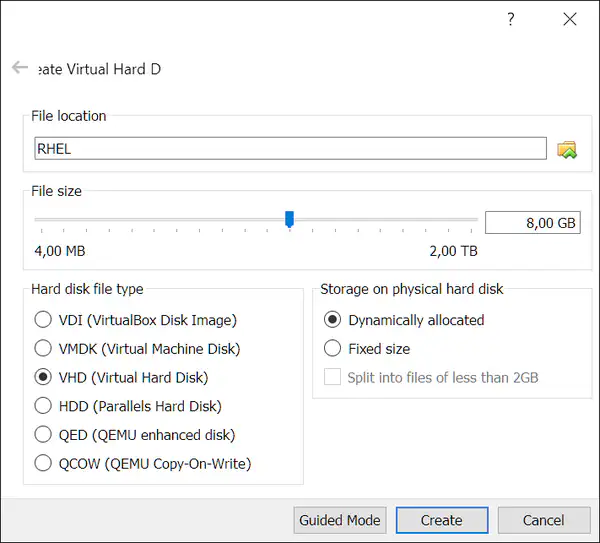Switch to Guided Mode
Viewport: 600px width, 543px height.
[340, 520]
